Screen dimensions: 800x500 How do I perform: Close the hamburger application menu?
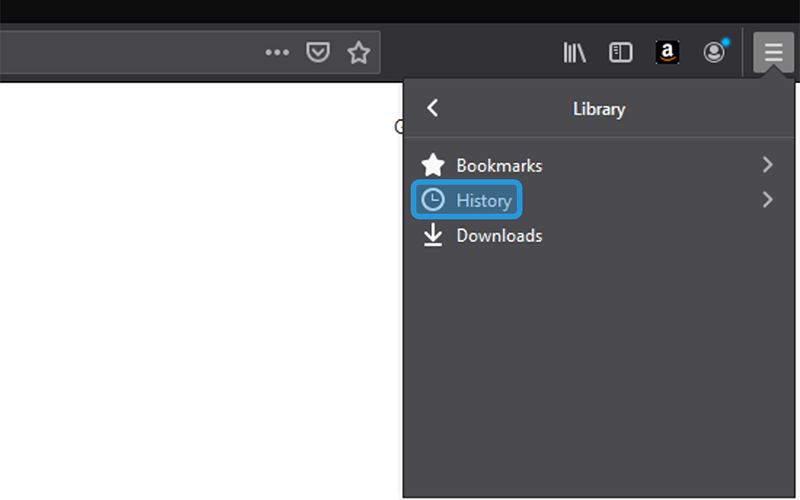tap(773, 52)
